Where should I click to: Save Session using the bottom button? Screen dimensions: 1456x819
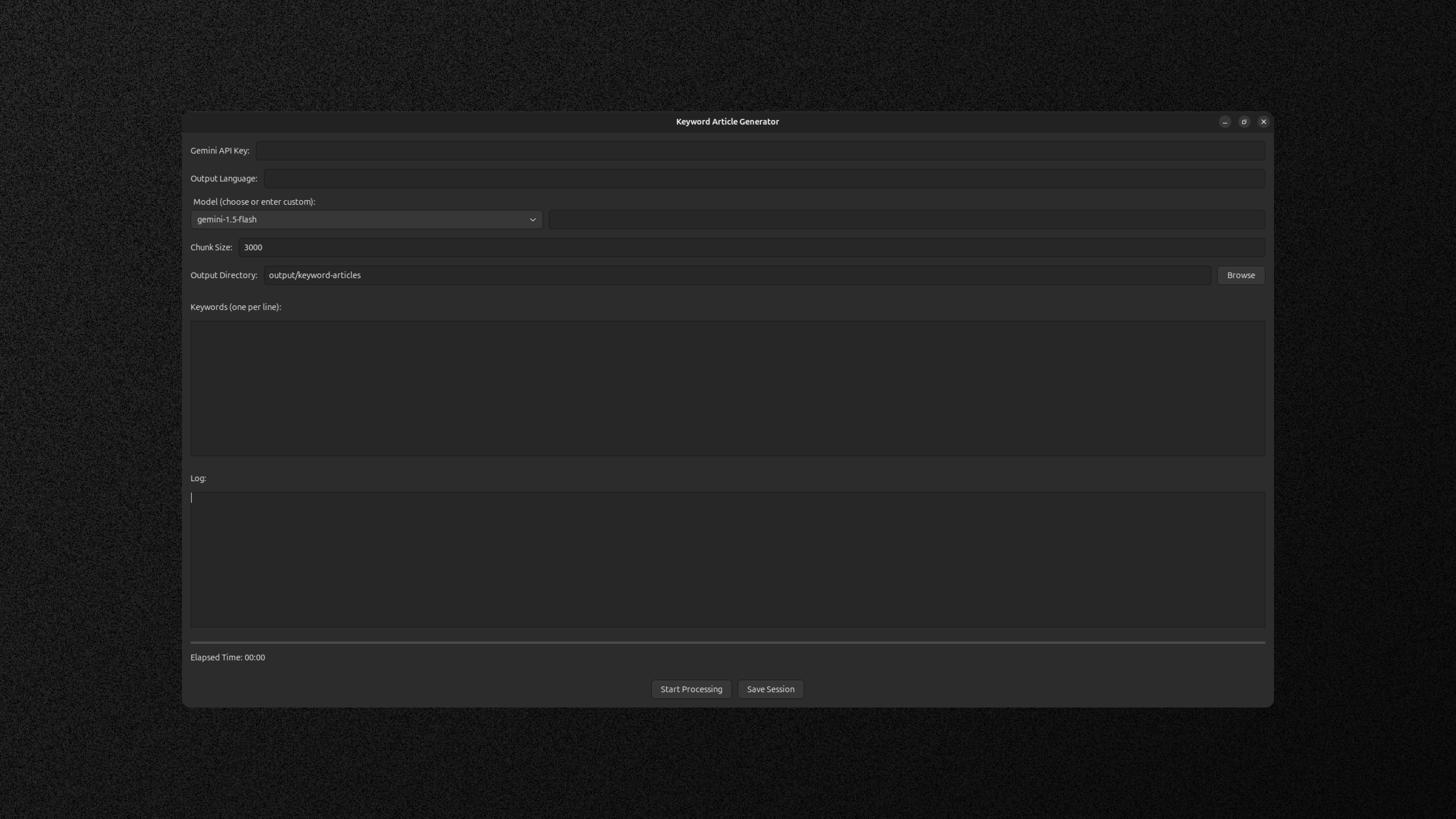770,689
